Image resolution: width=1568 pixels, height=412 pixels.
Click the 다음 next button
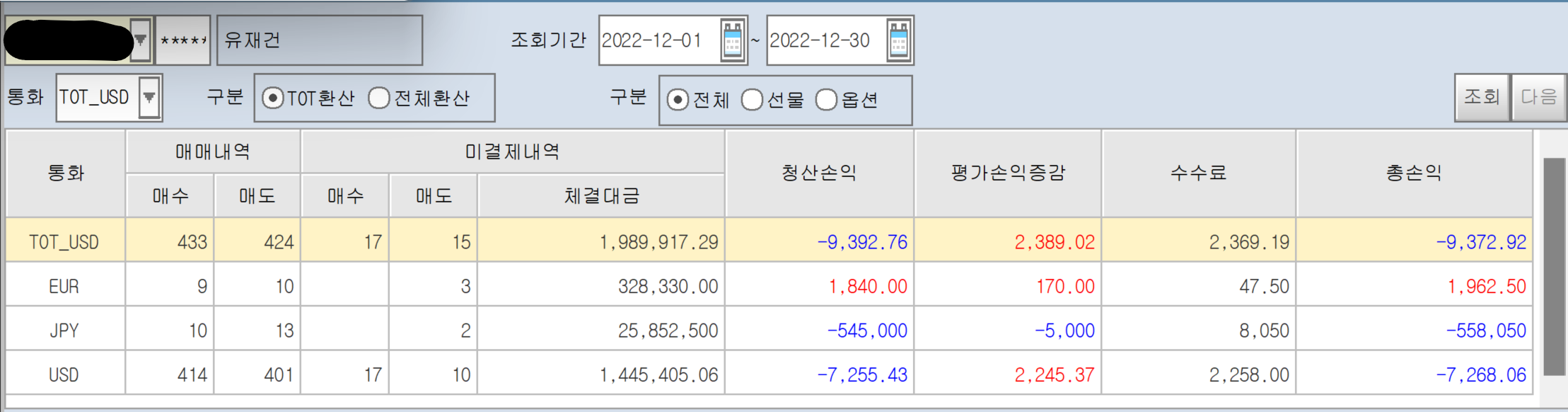1538,98
